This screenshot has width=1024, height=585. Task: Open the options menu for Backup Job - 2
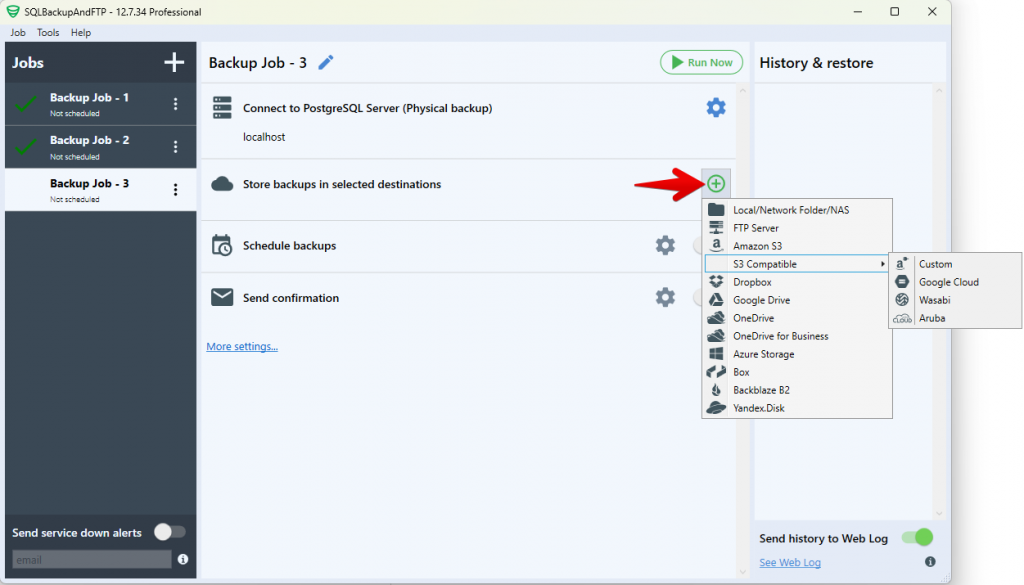175,147
